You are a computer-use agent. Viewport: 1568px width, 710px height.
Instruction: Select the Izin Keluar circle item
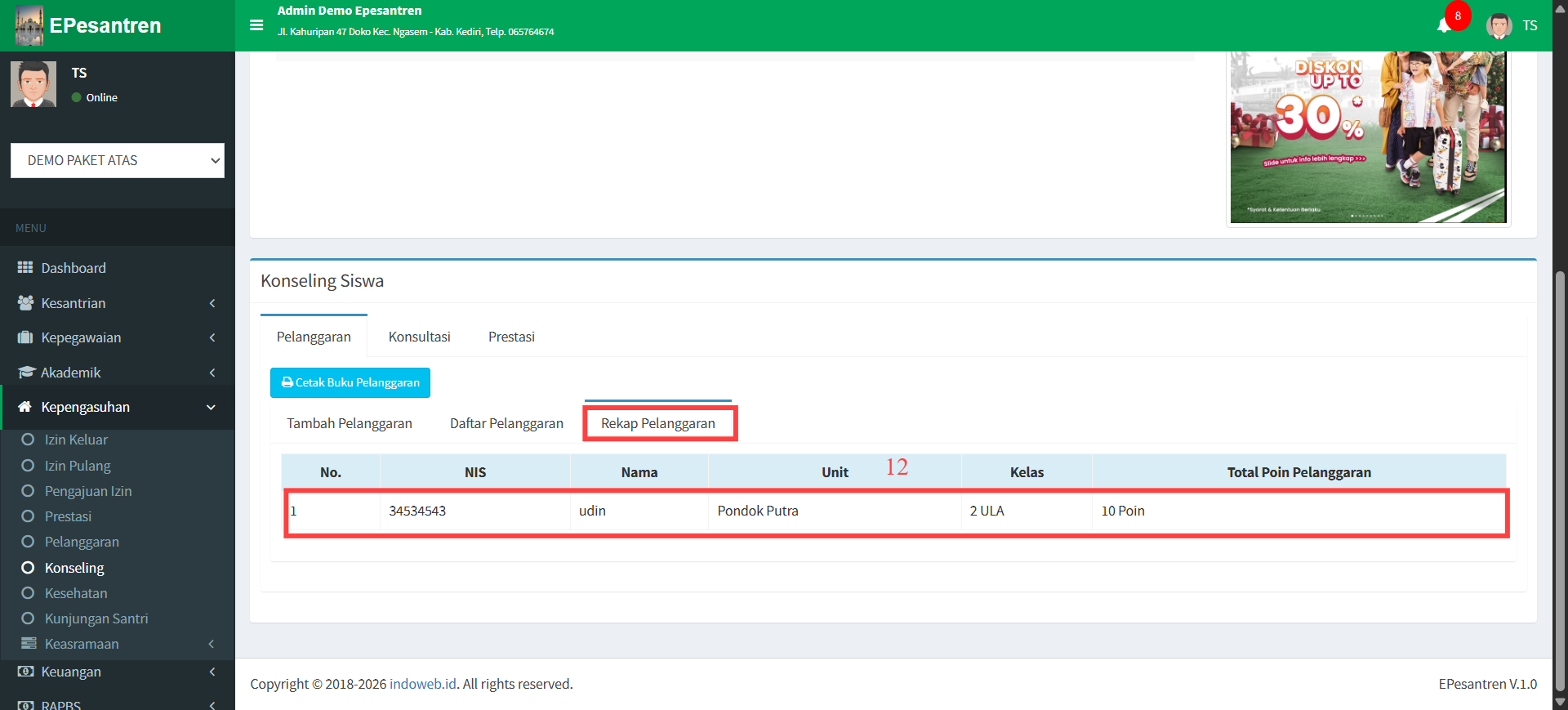point(28,440)
